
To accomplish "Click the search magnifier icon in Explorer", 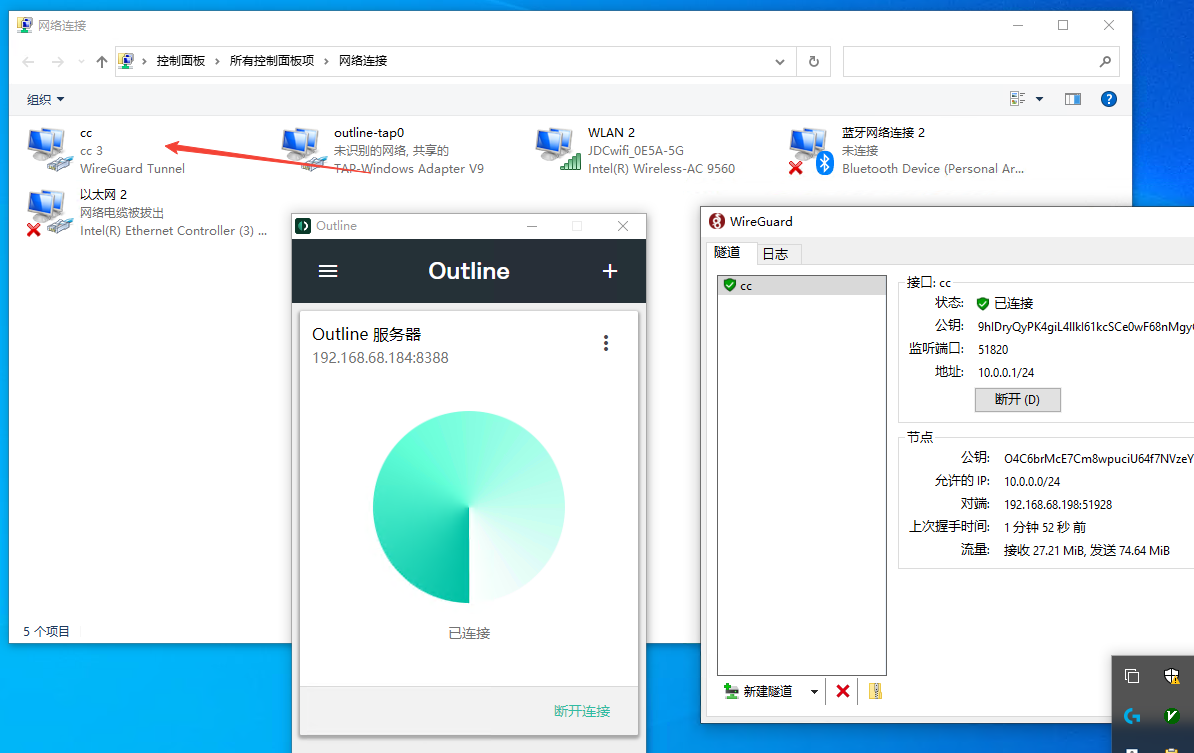I will [1105, 62].
